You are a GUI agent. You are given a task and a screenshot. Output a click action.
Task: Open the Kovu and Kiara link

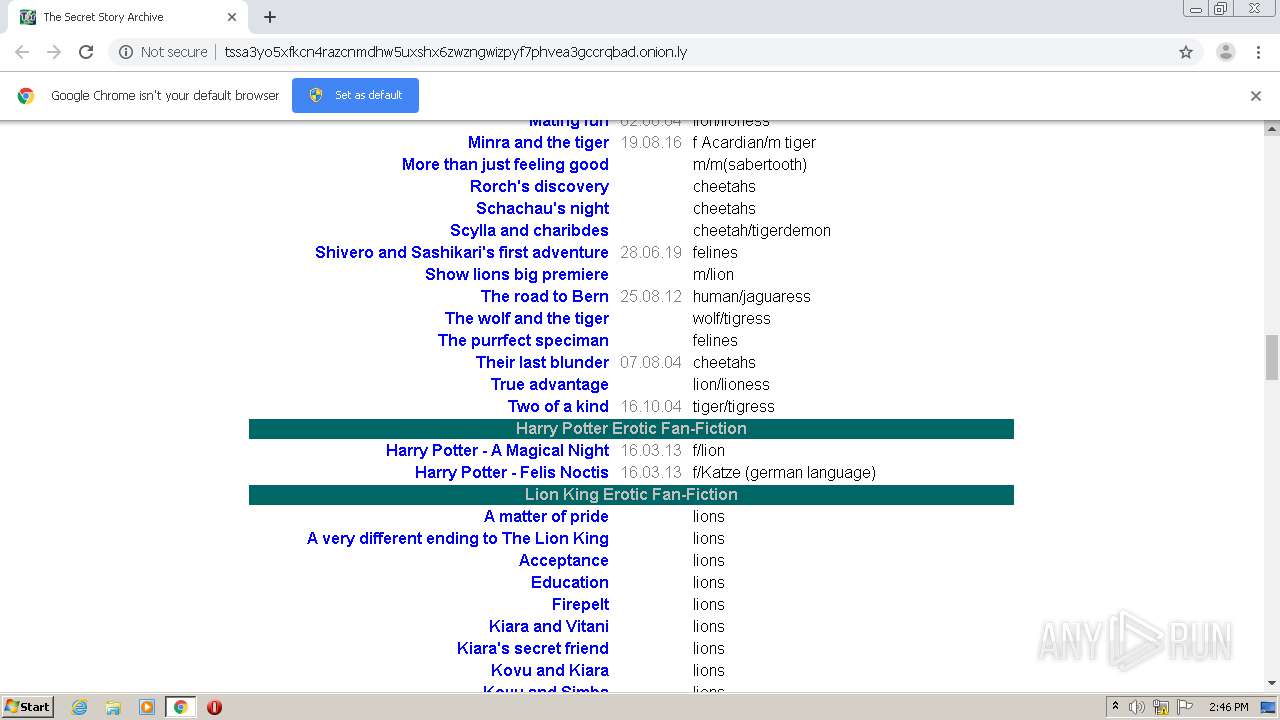coord(549,670)
